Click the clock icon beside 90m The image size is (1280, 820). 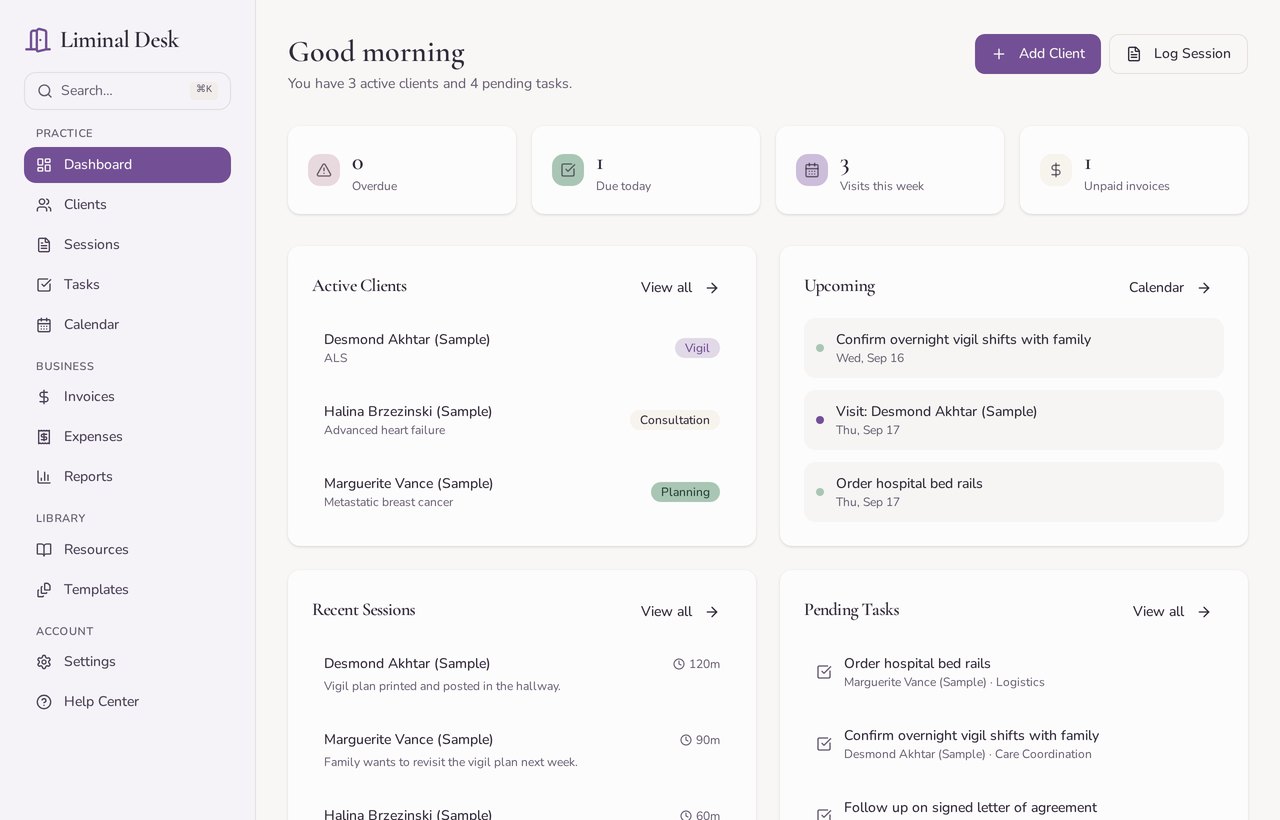686,740
